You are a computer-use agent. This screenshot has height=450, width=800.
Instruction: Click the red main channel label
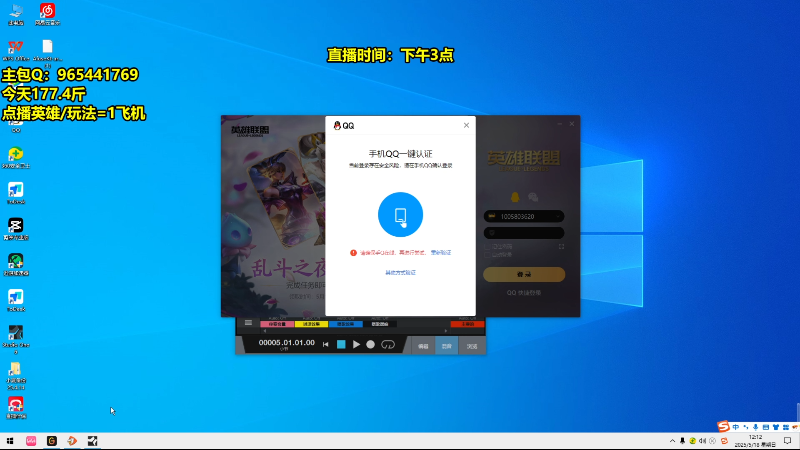coord(467,324)
